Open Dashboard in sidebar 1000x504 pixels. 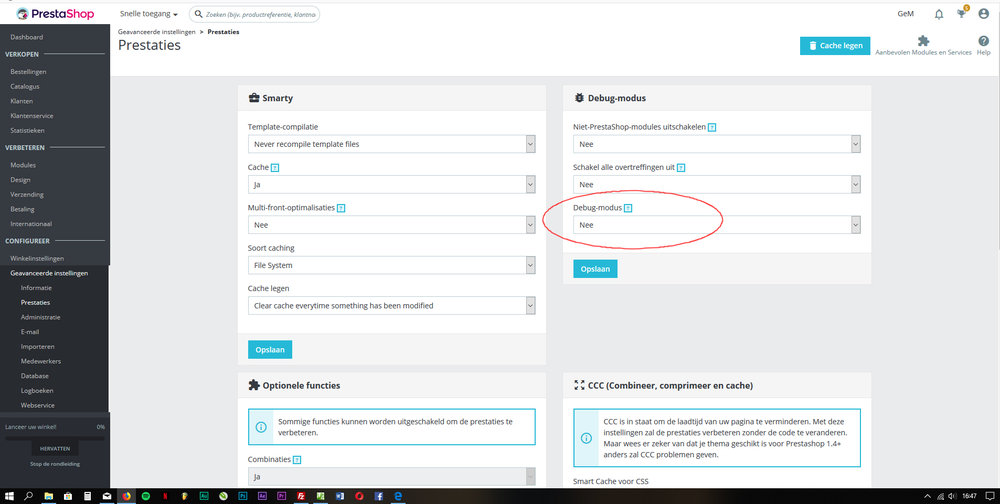coord(27,37)
